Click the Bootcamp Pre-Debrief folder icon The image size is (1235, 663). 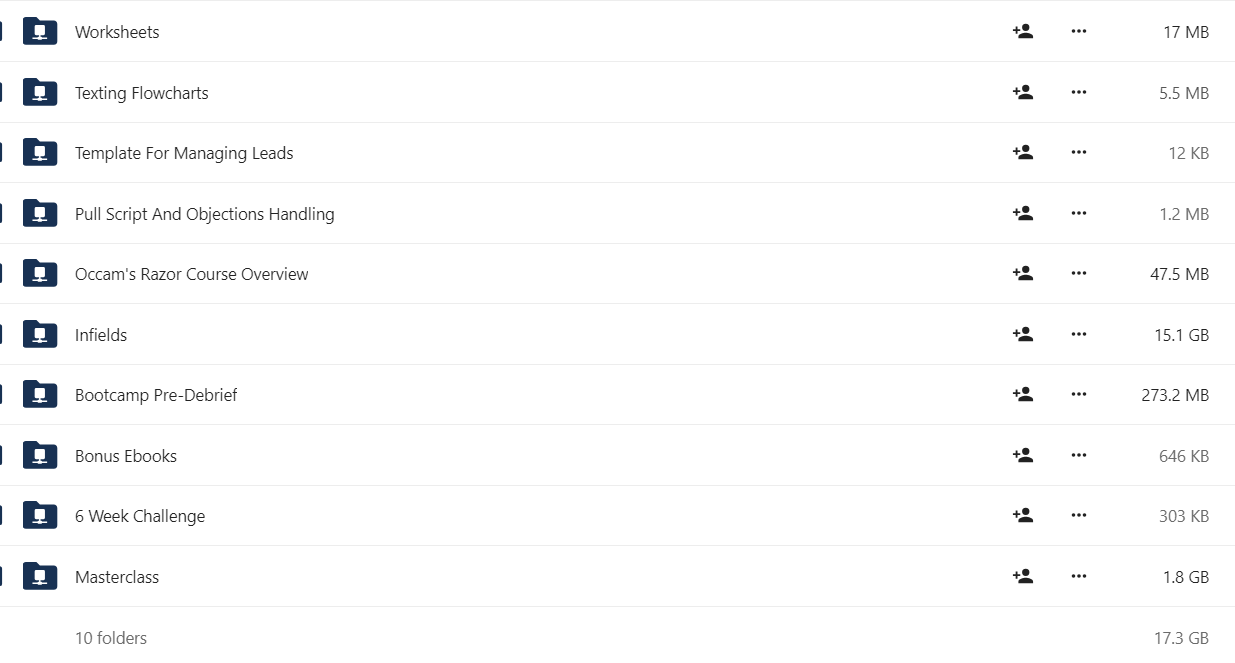[x=40, y=394]
